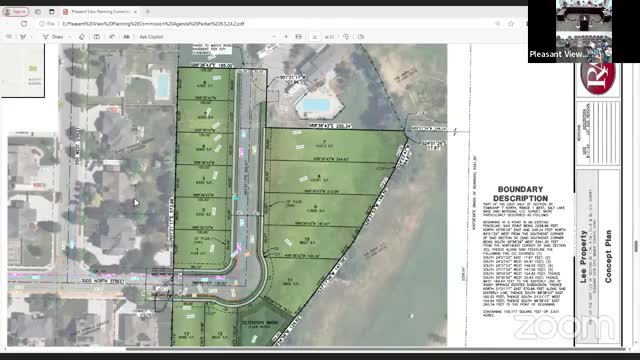Open the browser workspaces icon
The width and height of the screenshot is (640, 360).
point(38,12)
